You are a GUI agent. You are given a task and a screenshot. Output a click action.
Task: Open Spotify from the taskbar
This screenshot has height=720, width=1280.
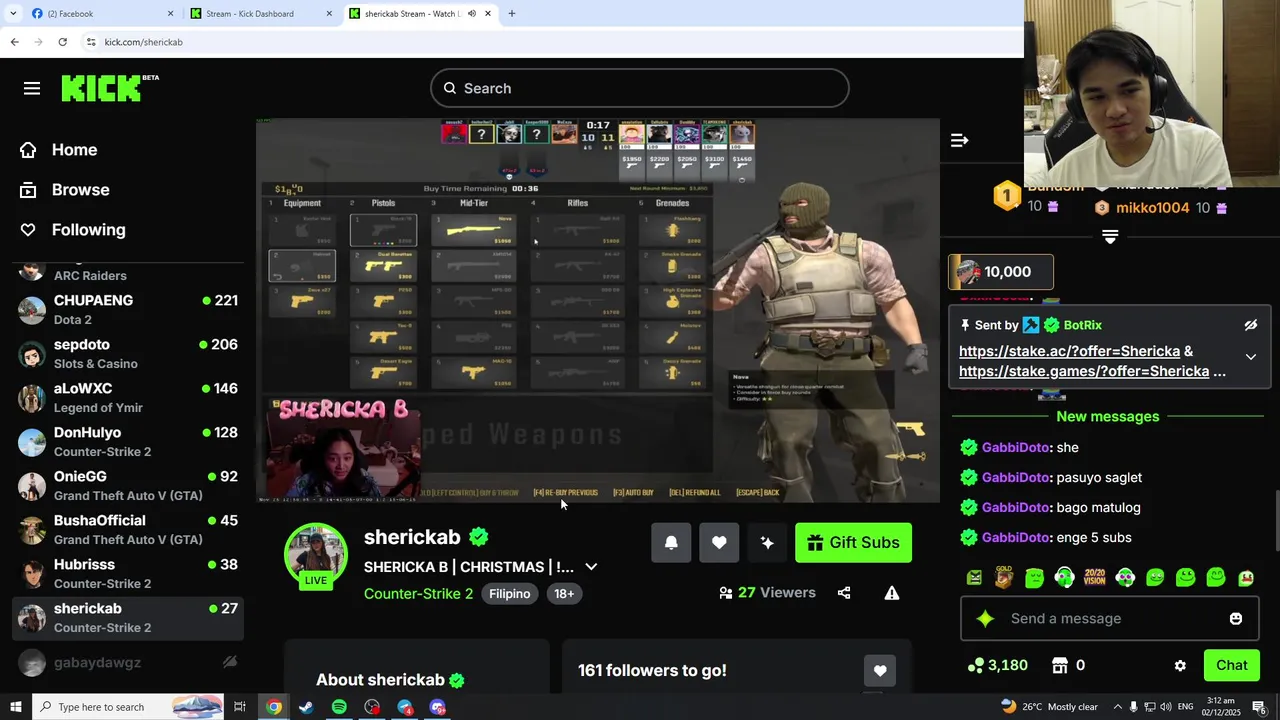339,707
